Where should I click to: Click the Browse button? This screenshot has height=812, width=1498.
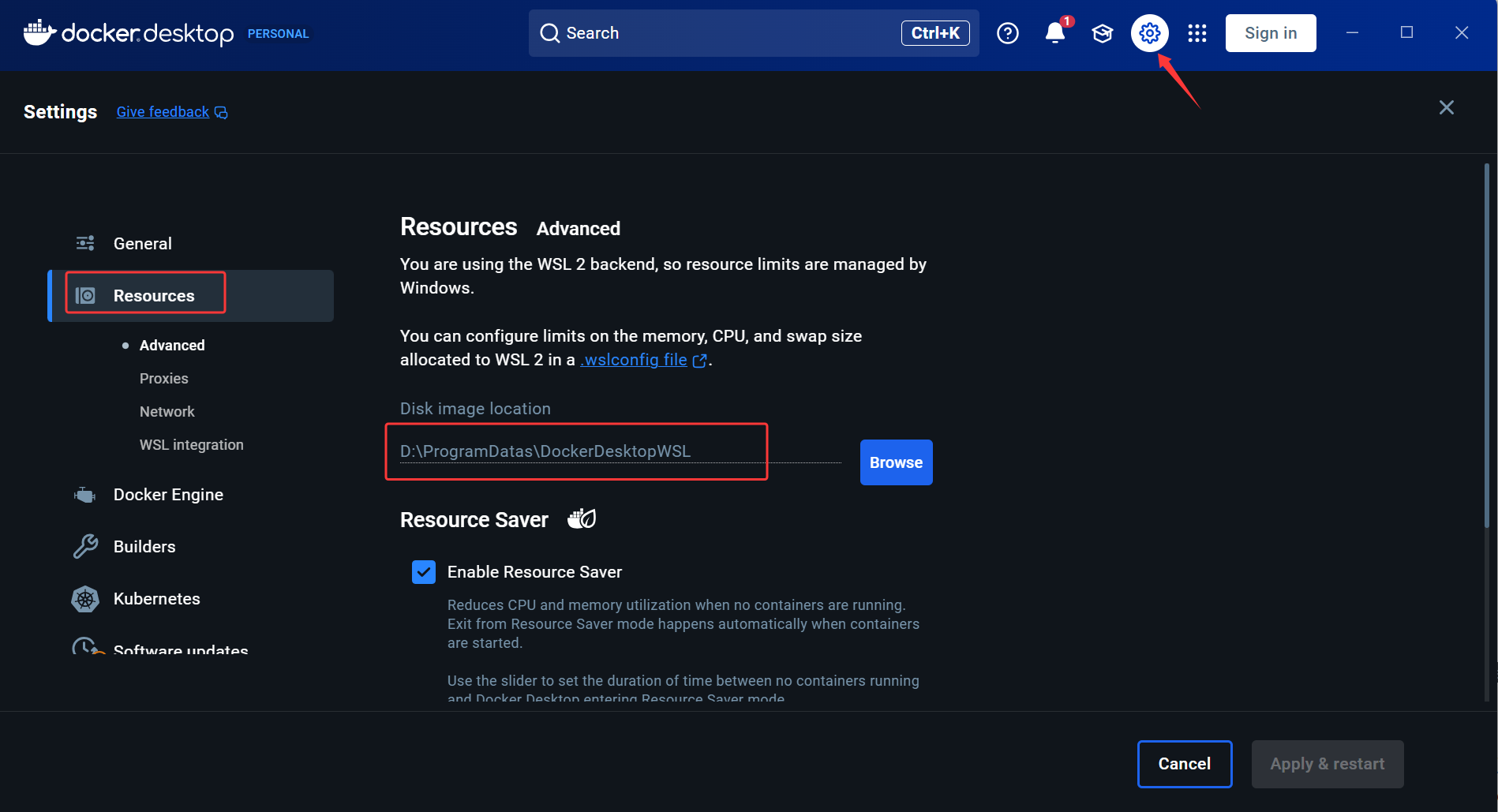[x=897, y=462]
